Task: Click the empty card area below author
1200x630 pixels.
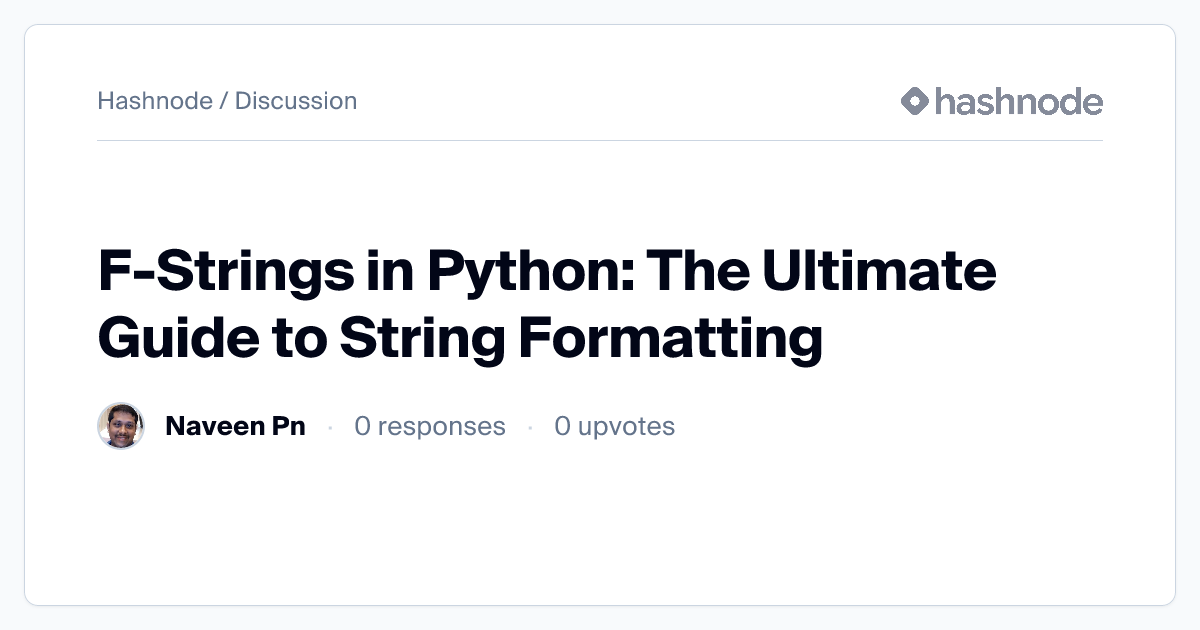Action: click(600, 530)
